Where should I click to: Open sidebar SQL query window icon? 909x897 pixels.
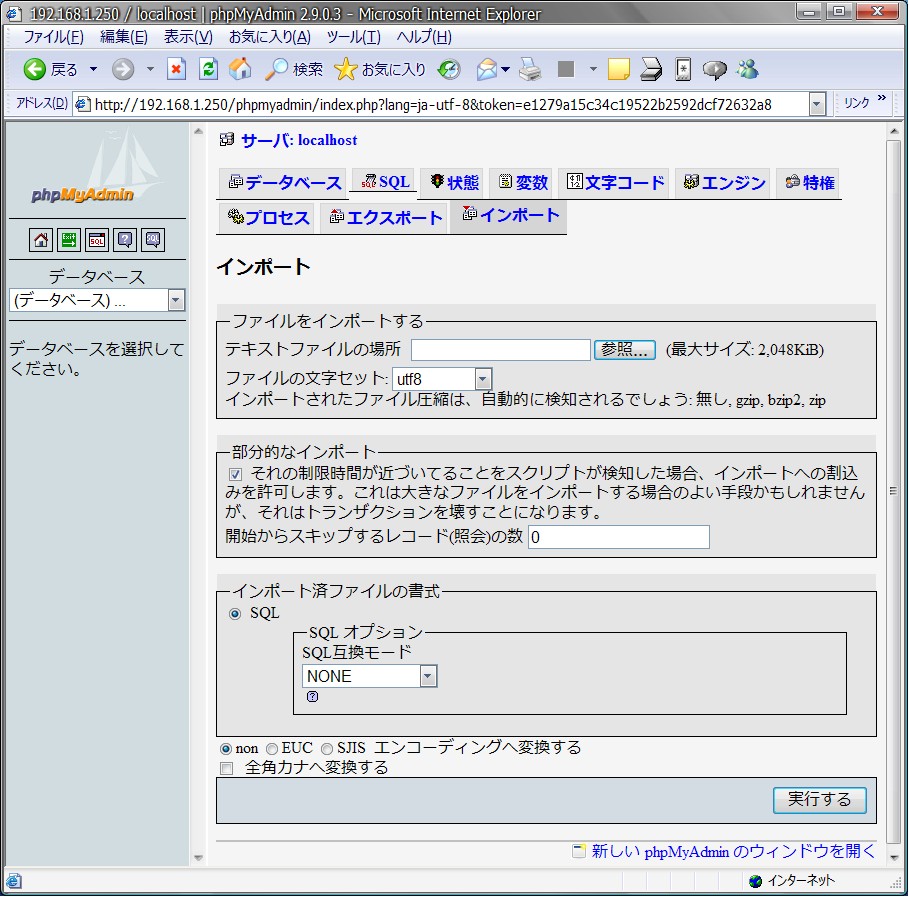[x=97, y=239]
